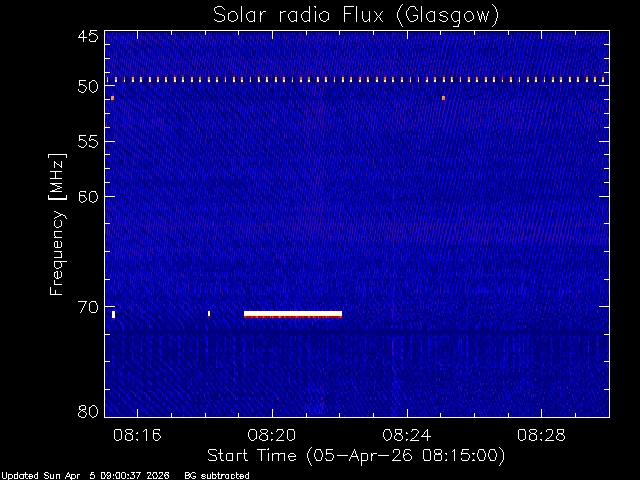Click the orange spot near 08:25 at 51 MHz
Screen dimensions: 640x480
443,98
